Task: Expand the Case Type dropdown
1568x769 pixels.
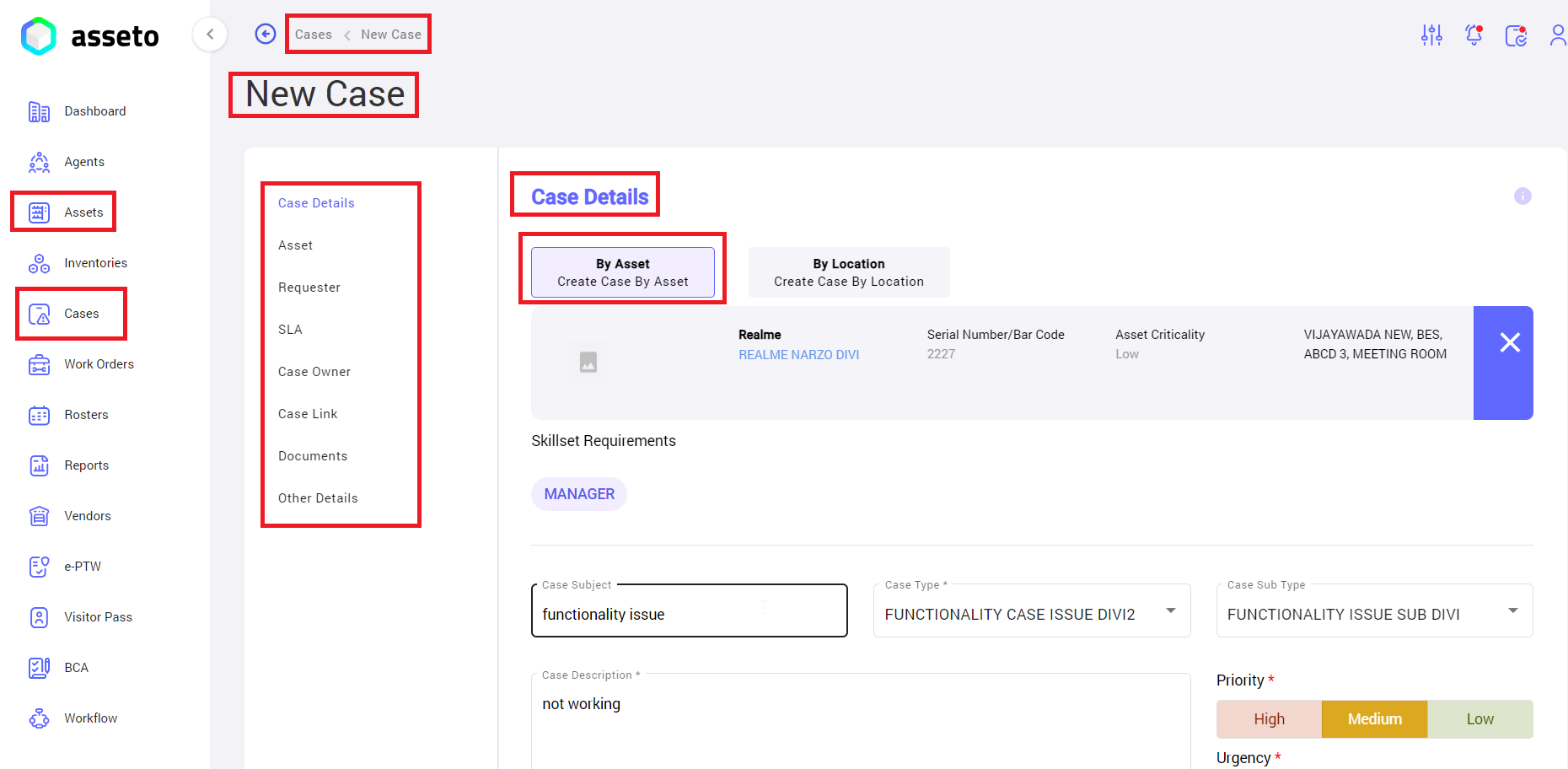Action: (1170, 611)
